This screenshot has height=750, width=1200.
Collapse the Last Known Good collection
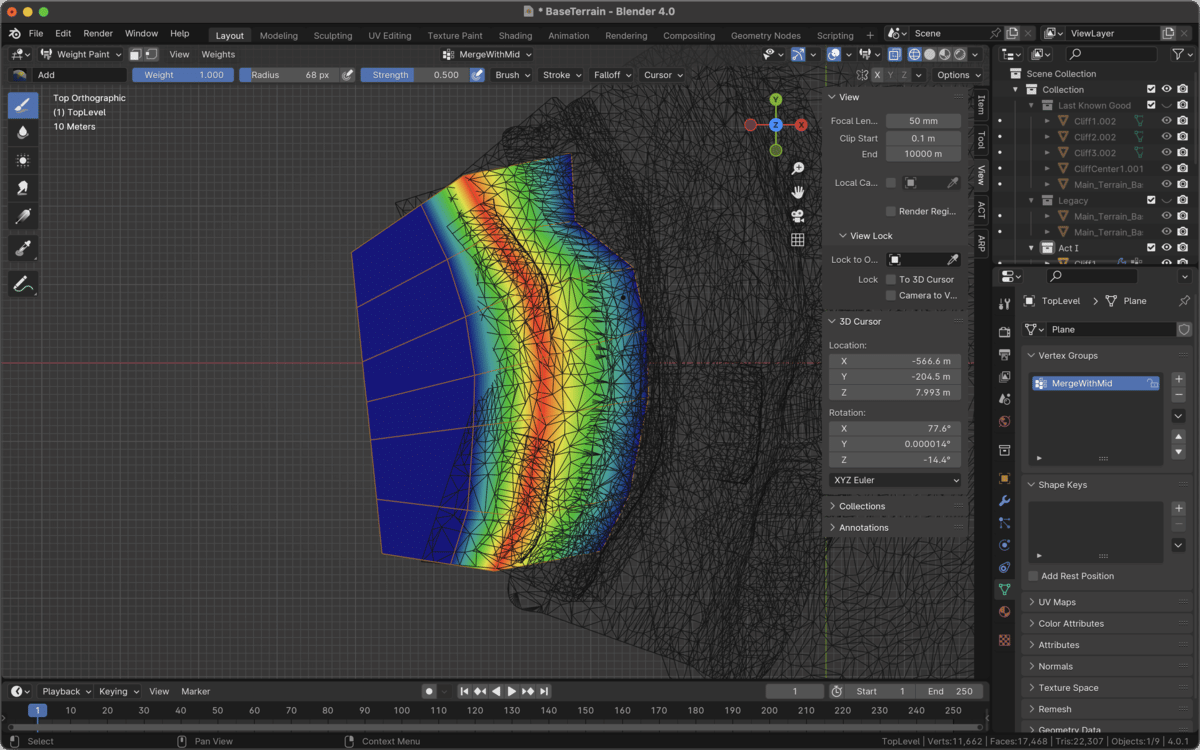point(1031,105)
